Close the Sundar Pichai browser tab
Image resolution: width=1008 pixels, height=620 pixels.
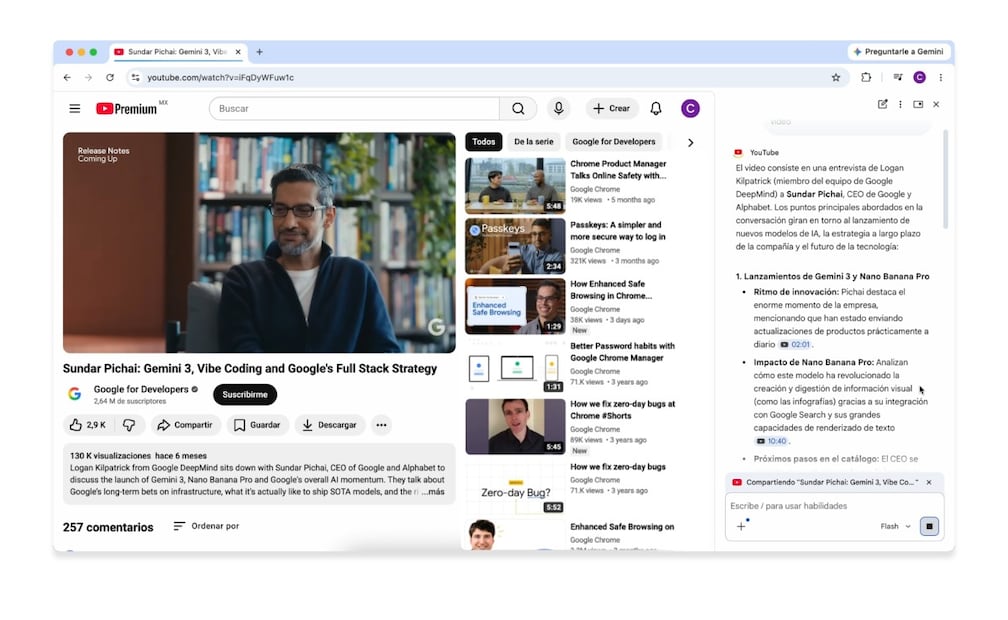click(x=238, y=52)
